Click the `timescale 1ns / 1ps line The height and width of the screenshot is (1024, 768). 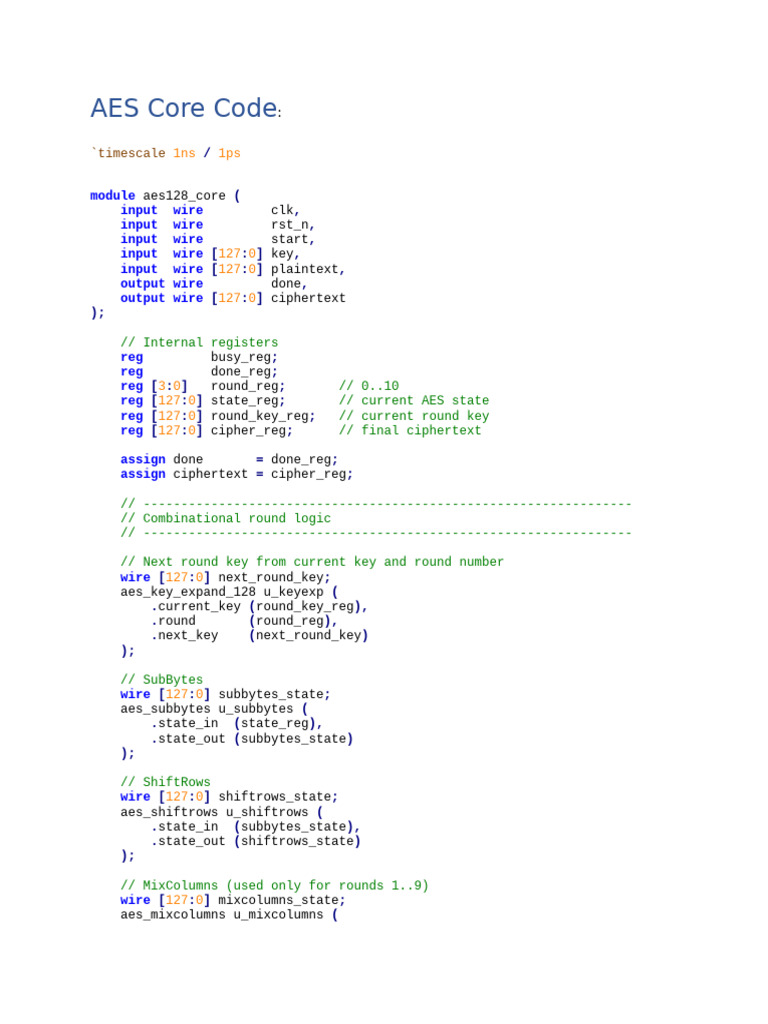pyautogui.click(x=166, y=153)
